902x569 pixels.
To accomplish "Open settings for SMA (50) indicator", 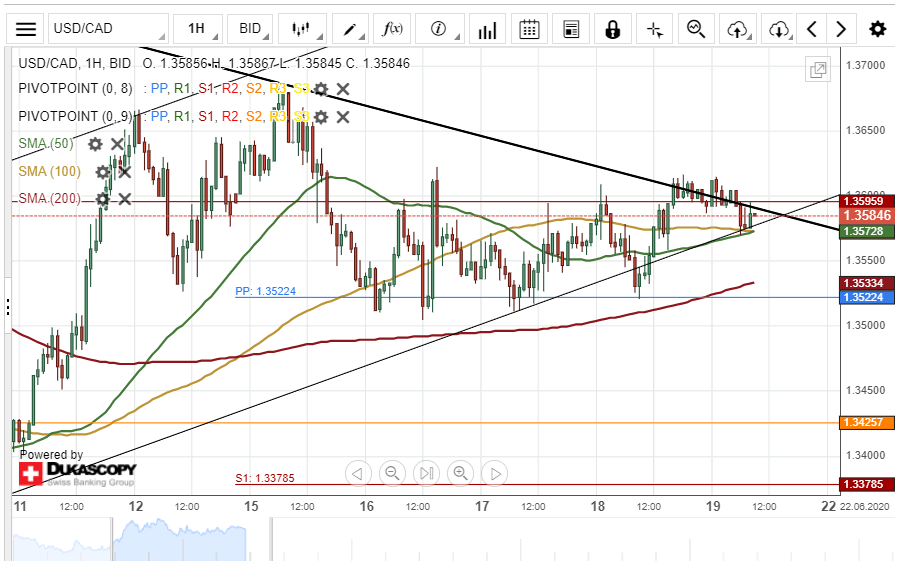I will click(95, 144).
